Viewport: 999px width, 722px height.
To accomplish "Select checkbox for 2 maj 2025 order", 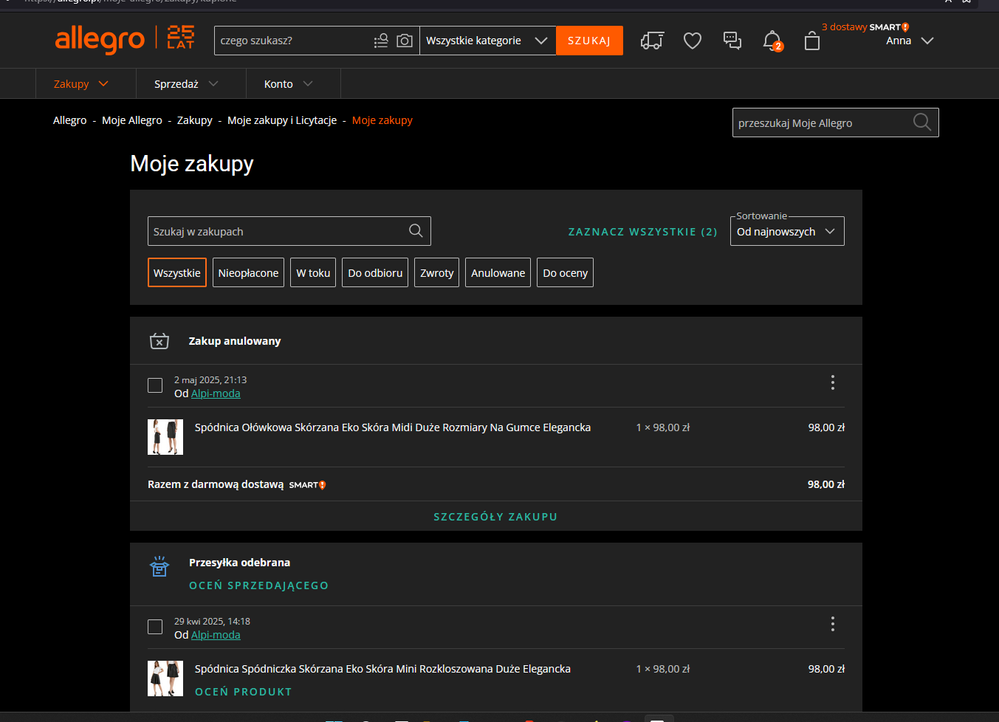I will (x=155, y=386).
